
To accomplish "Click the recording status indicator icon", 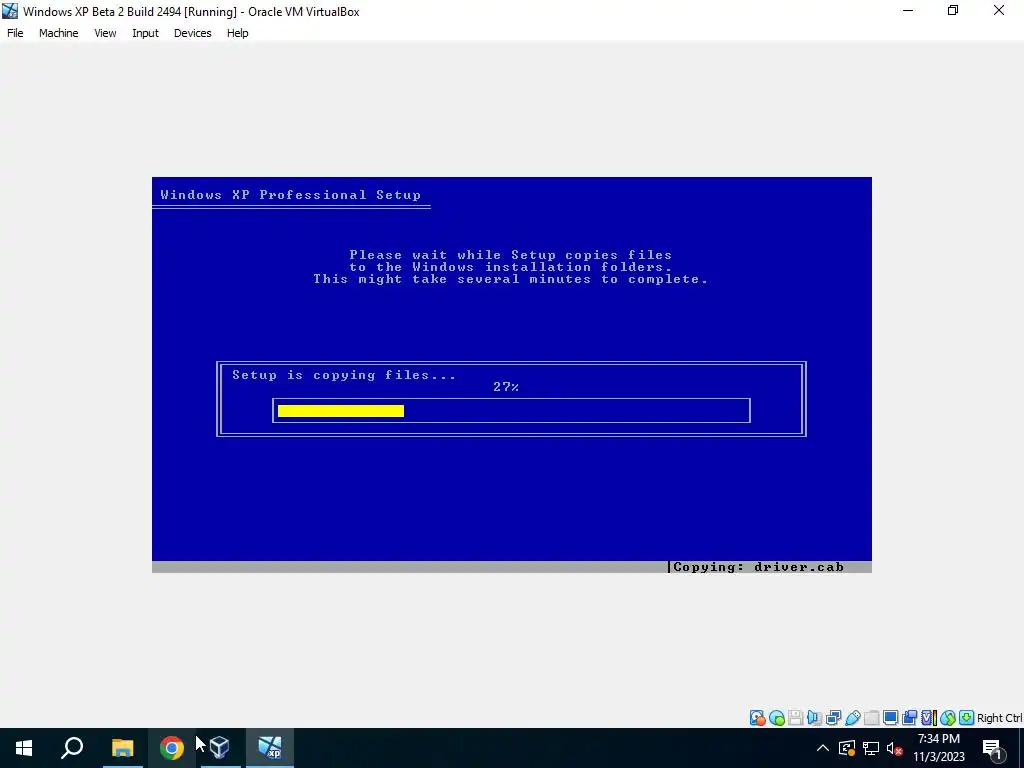I will pyautogui.click(x=909, y=718).
